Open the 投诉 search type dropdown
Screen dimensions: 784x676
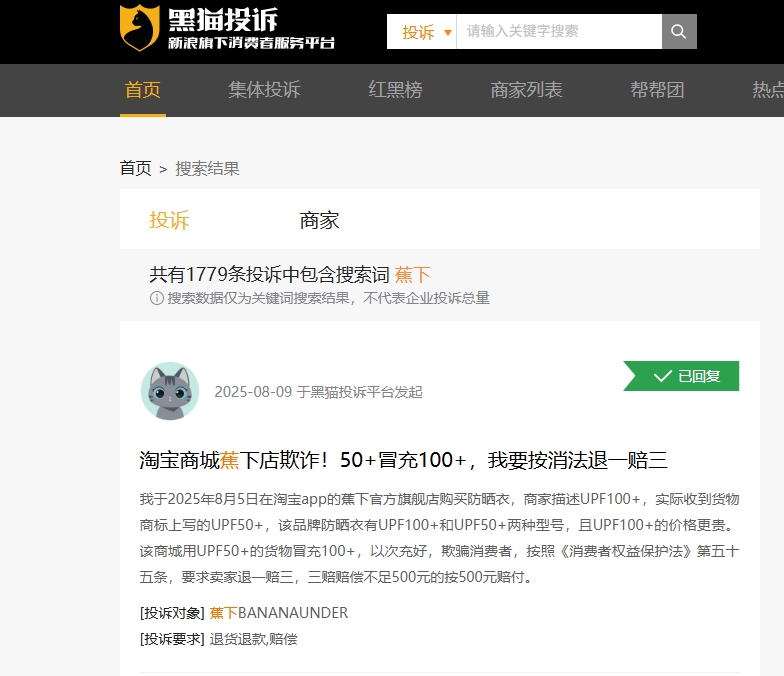pyautogui.click(x=422, y=32)
